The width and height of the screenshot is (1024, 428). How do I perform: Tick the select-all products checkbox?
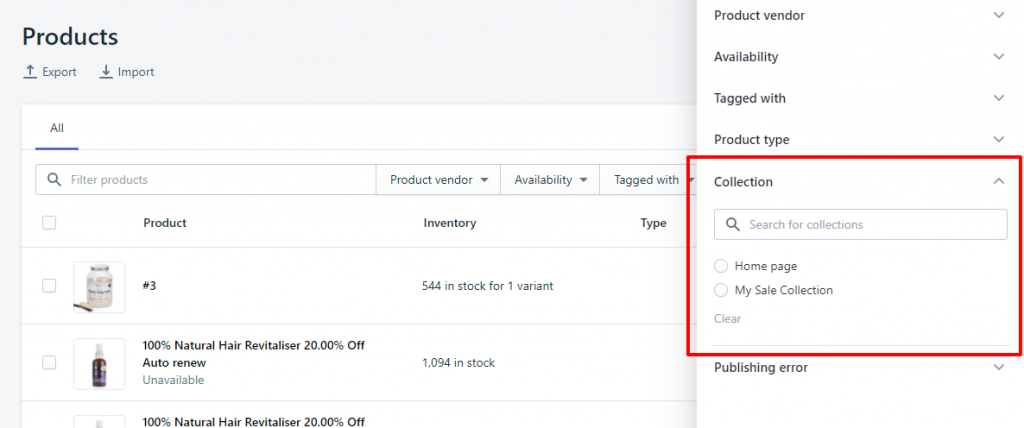click(x=49, y=223)
